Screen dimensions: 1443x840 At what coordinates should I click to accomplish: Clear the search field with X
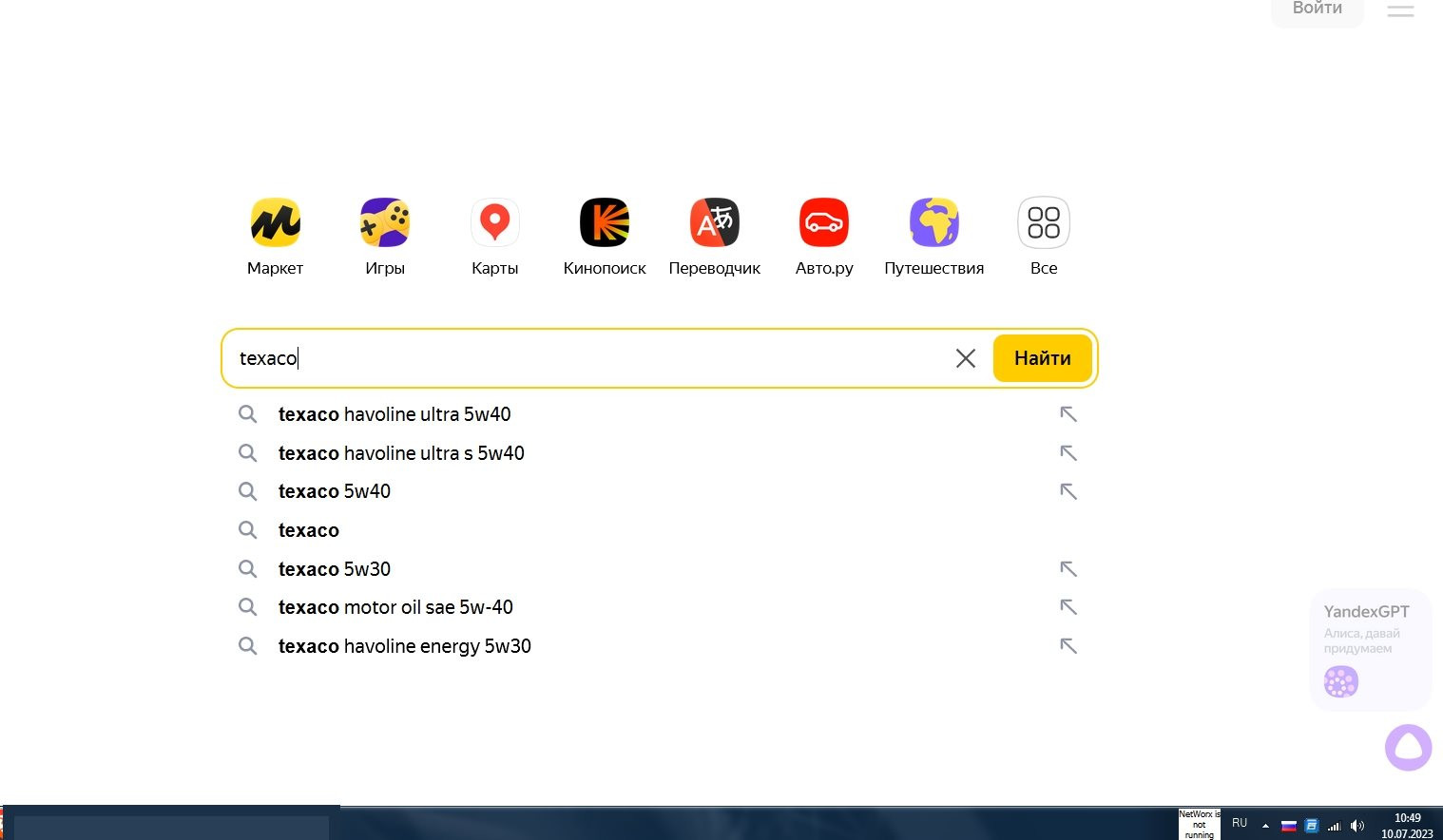966,358
